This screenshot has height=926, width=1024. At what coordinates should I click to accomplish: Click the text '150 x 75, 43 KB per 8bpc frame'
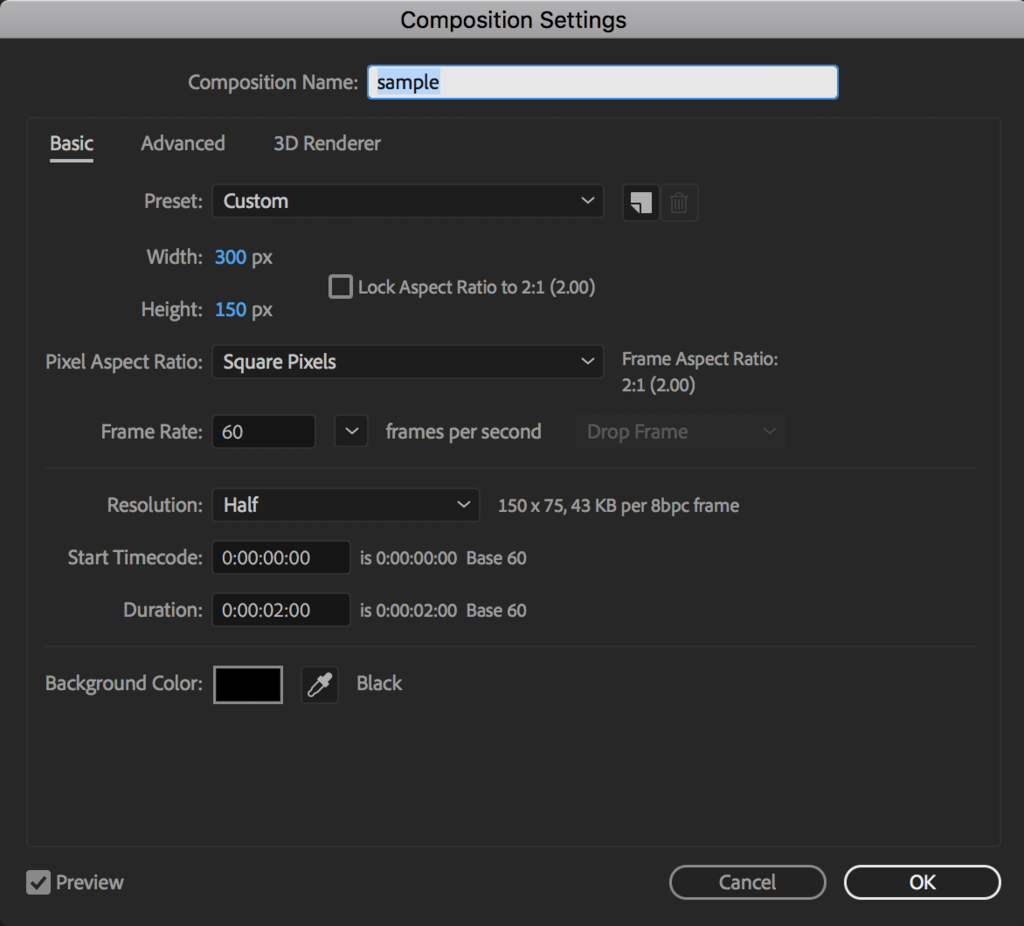(x=618, y=506)
